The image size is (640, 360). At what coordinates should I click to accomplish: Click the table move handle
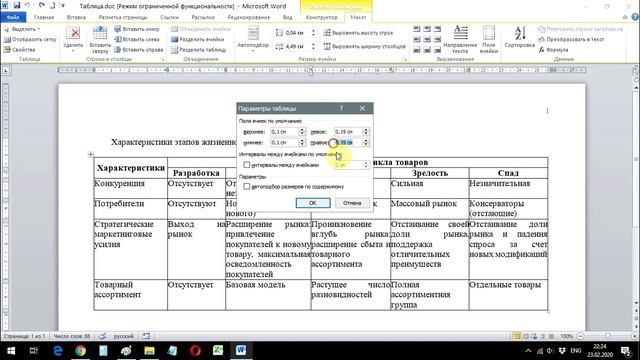pos(91,154)
